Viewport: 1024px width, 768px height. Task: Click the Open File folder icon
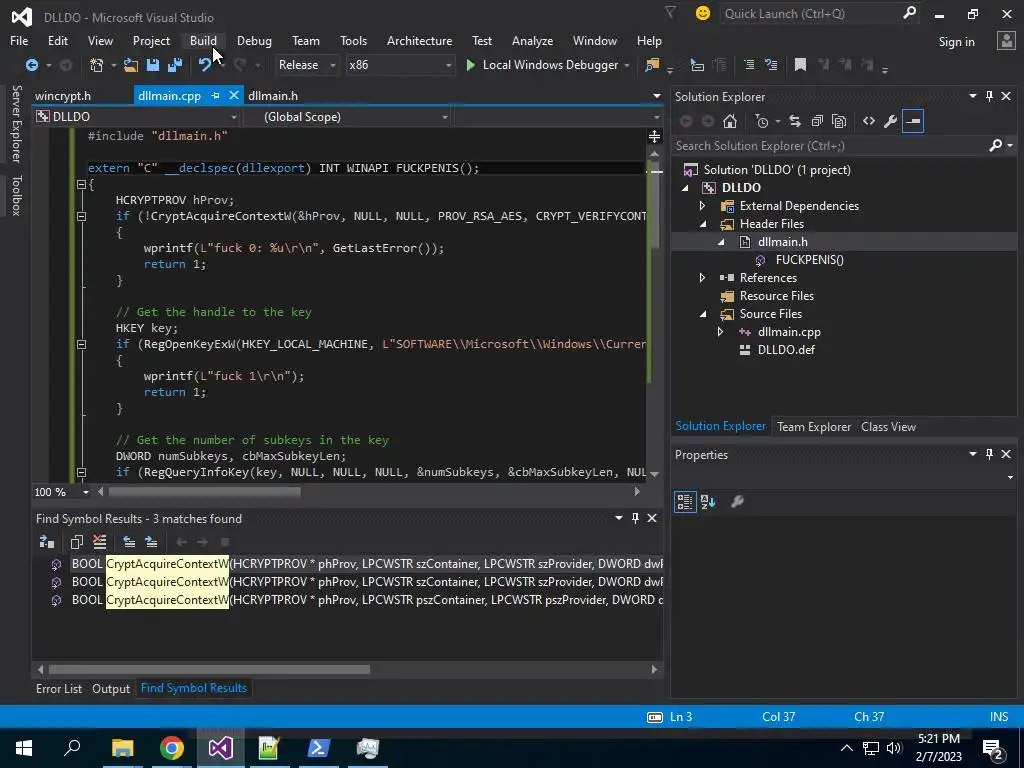point(131,65)
